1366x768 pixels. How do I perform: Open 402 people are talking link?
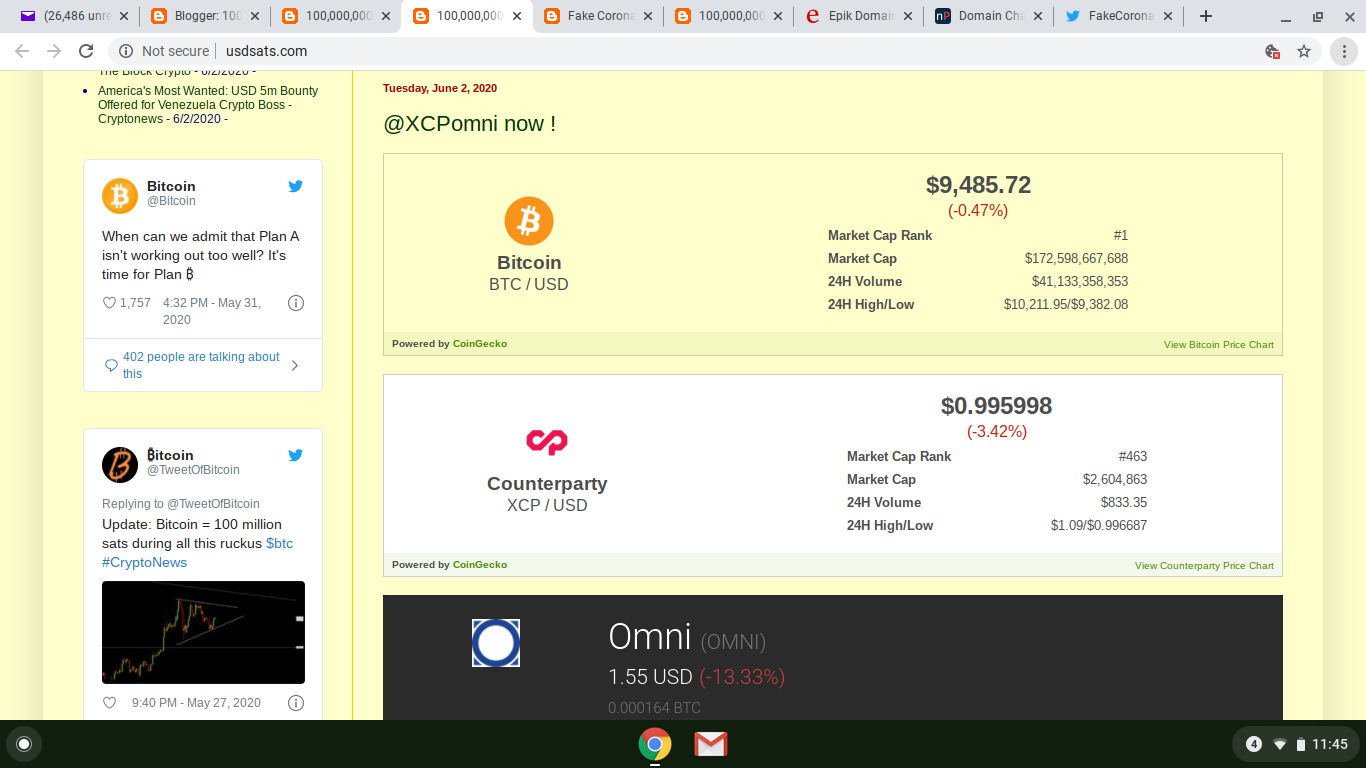[x=201, y=365]
